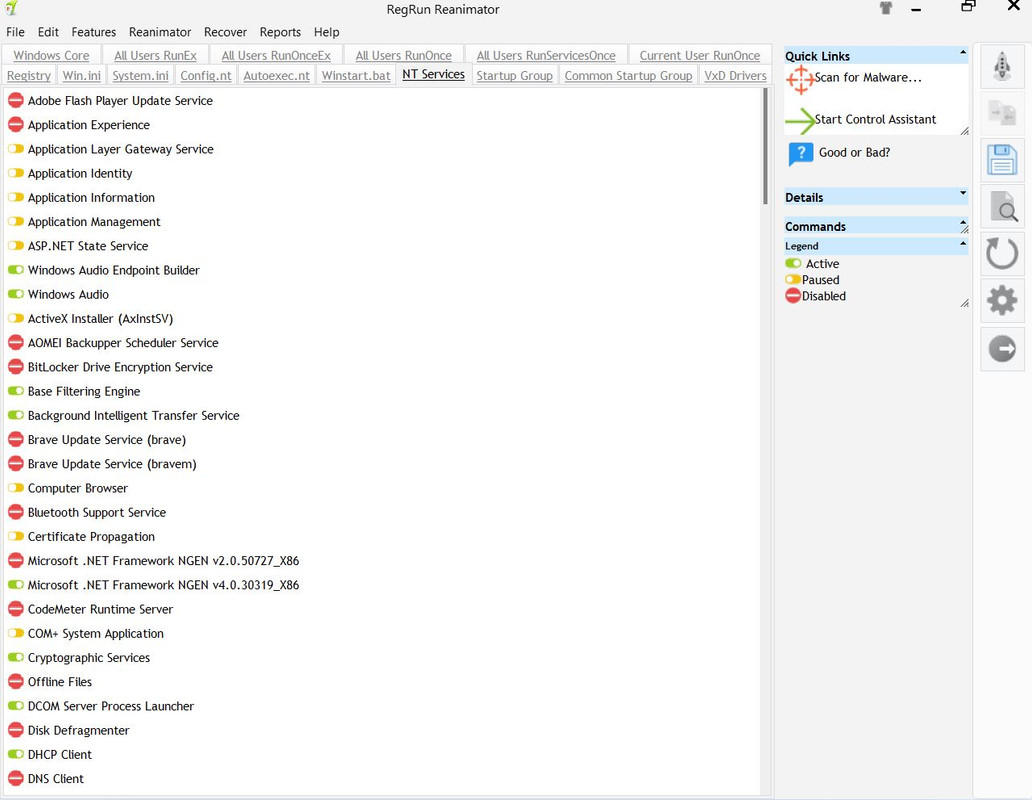Expand the Details panel arrow
This screenshot has height=800, width=1032.
point(963,193)
